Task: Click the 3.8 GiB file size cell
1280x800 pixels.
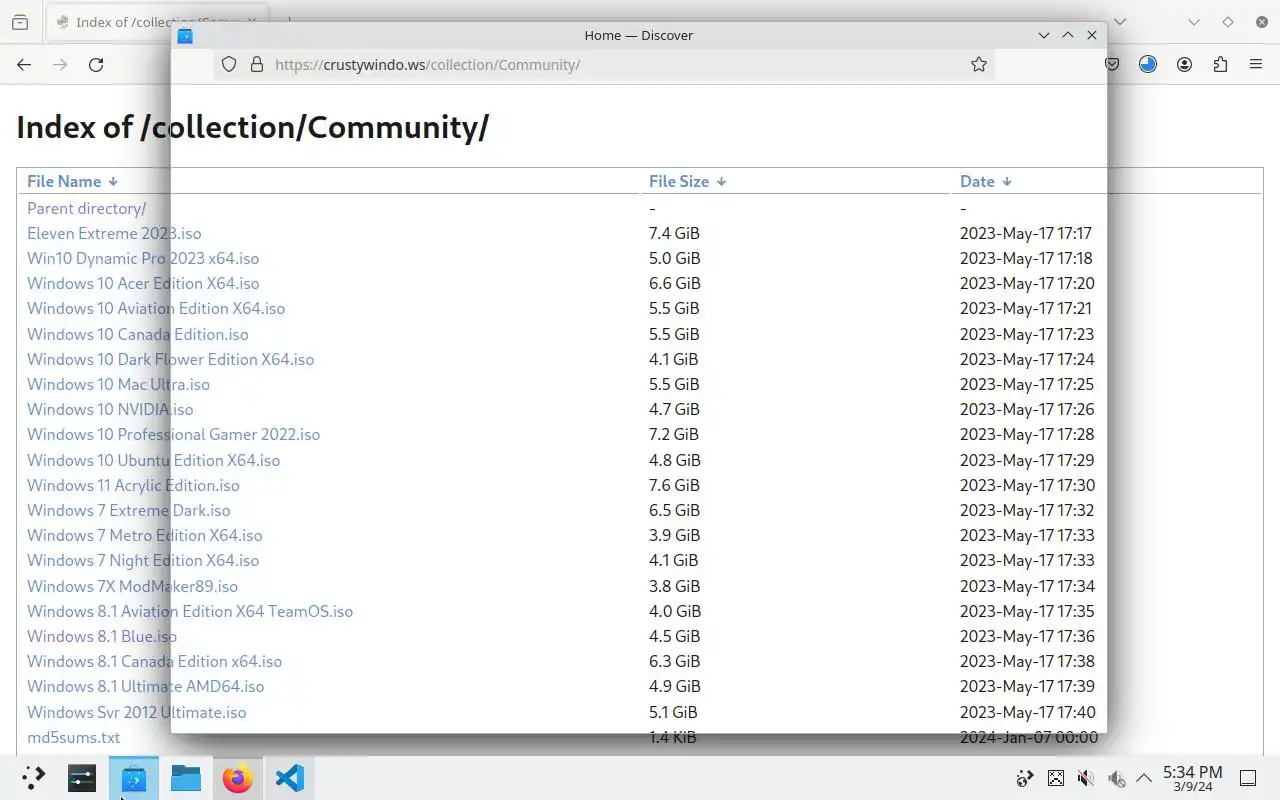Action: (x=674, y=586)
